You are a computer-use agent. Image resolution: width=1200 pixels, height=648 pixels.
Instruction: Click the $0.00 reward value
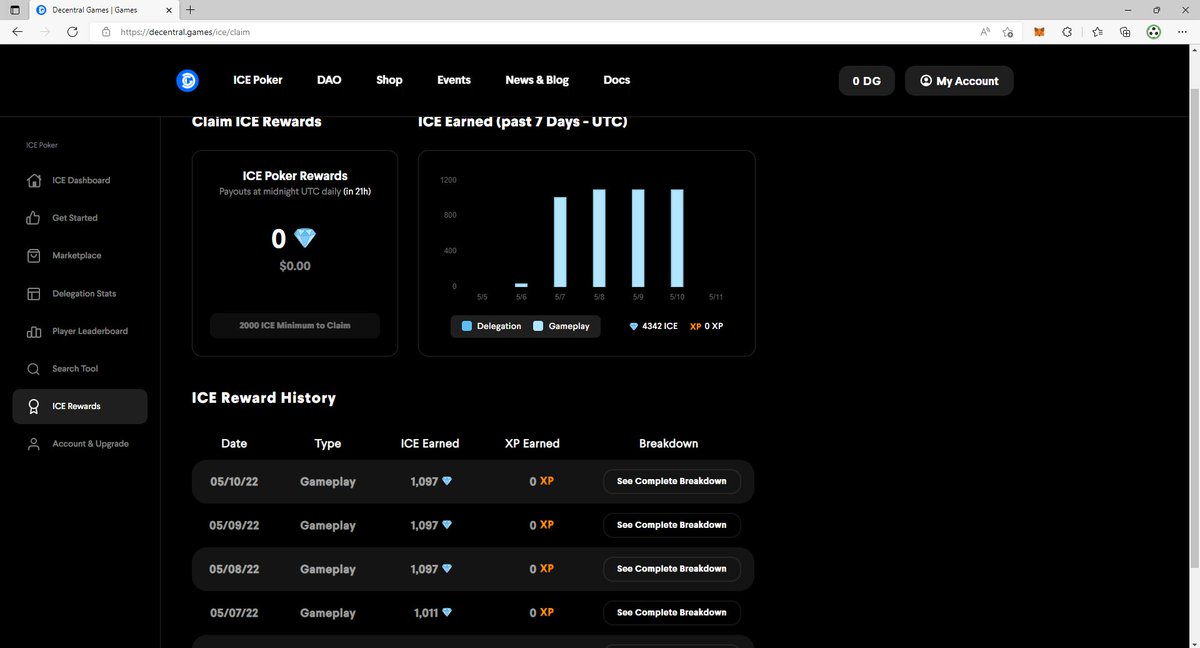295,266
